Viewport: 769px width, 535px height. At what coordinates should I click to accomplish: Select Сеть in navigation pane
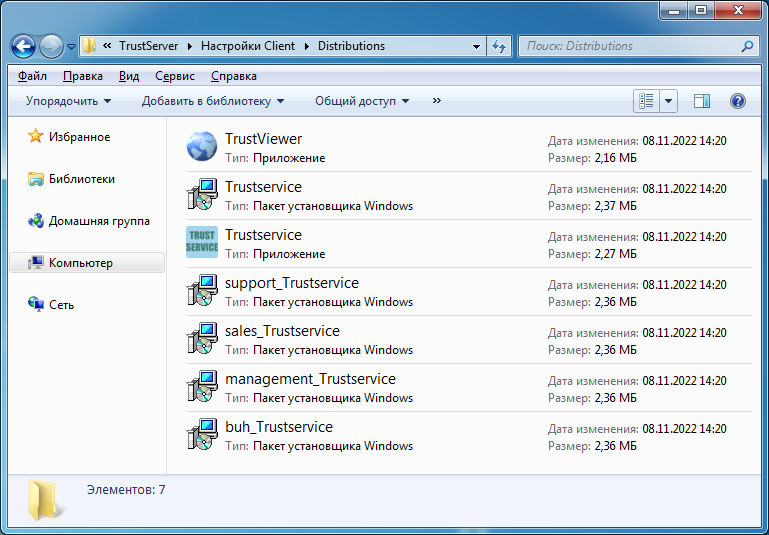click(61, 305)
